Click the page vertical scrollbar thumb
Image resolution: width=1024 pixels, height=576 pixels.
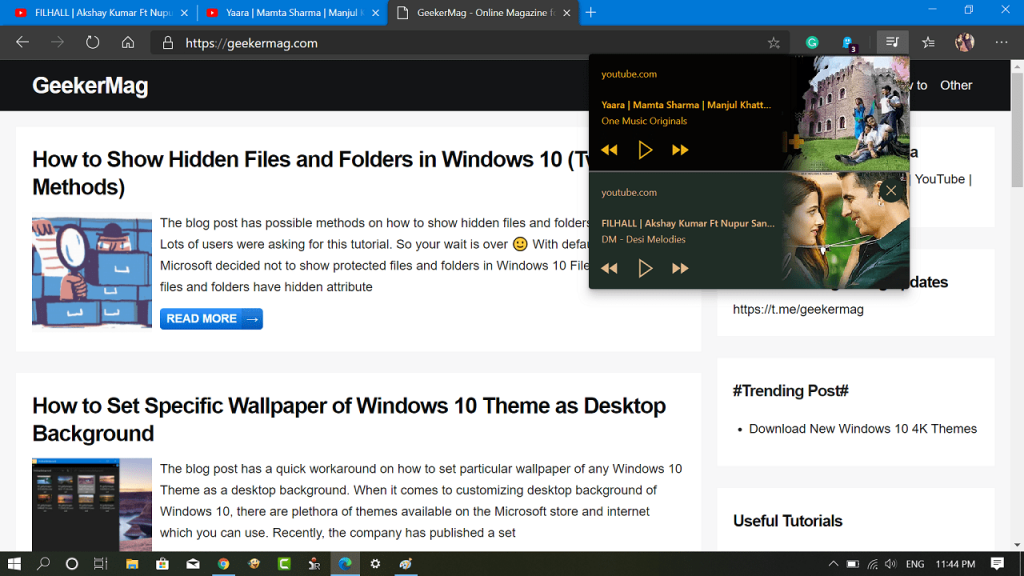point(1017,129)
